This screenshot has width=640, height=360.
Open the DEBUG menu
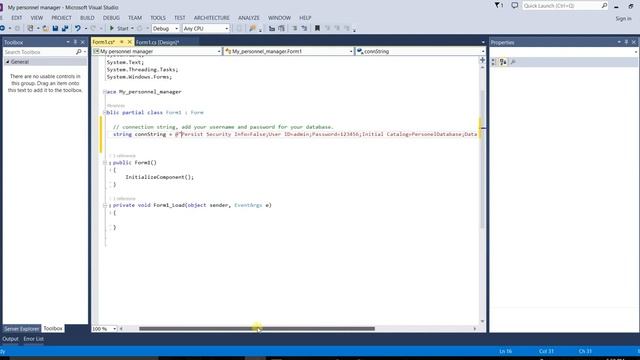(x=111, y=18)
